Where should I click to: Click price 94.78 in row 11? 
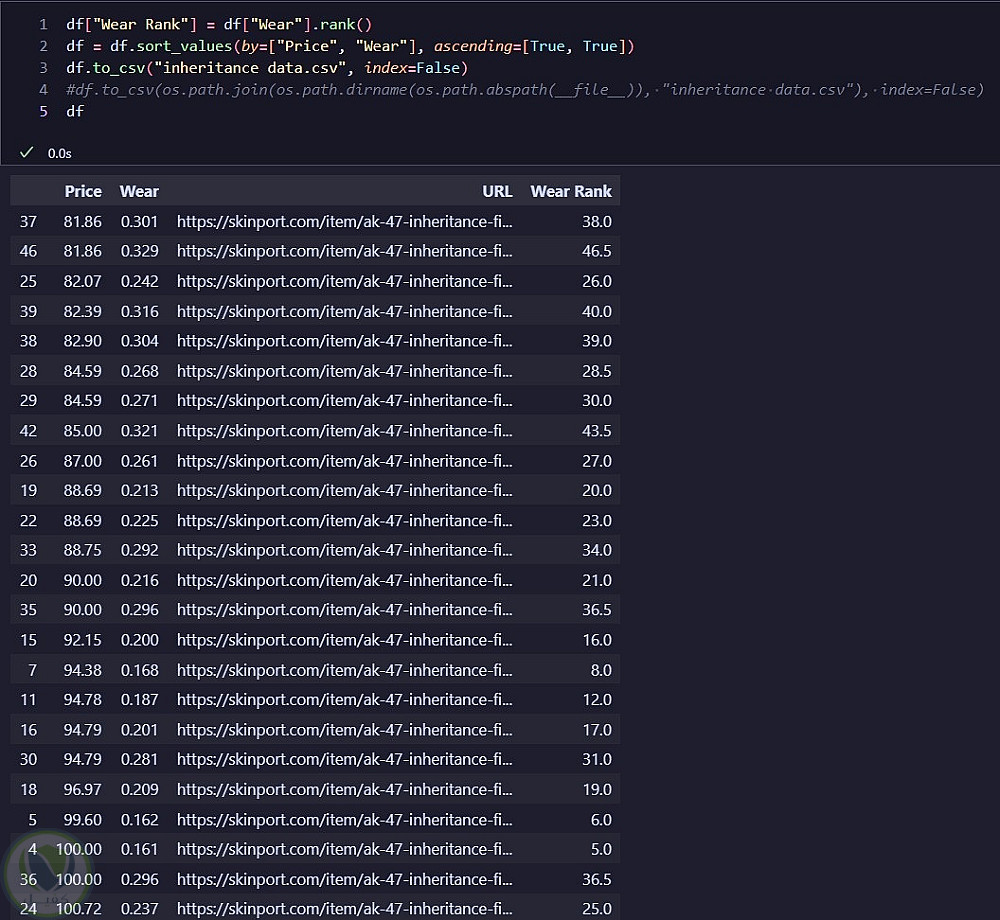click(82, 699)
